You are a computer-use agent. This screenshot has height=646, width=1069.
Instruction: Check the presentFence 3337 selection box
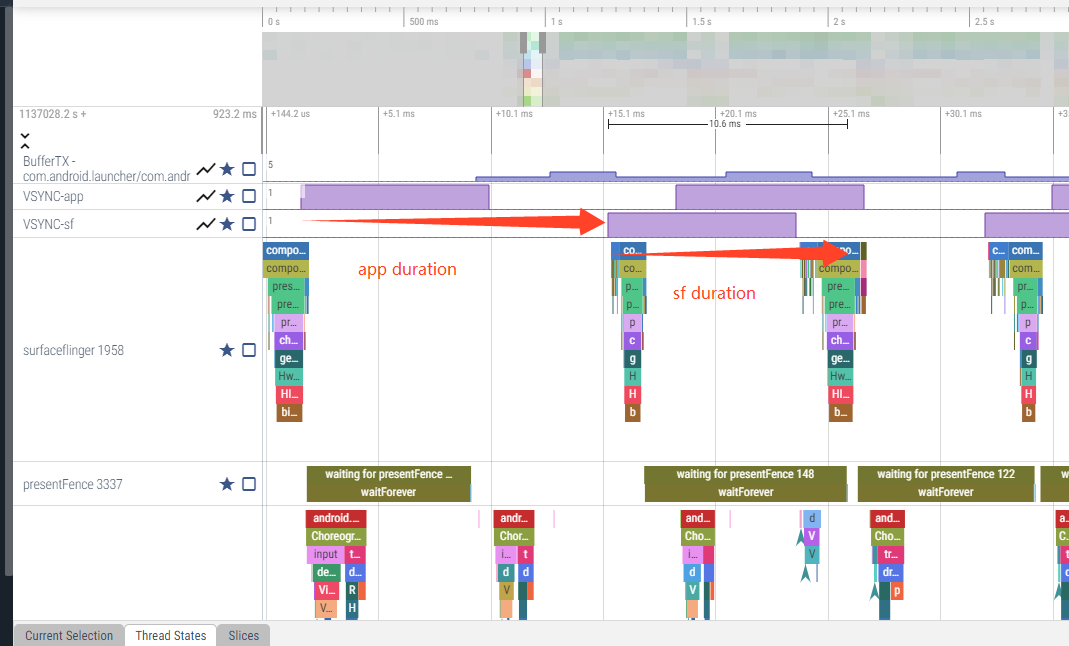click(249, 485)
